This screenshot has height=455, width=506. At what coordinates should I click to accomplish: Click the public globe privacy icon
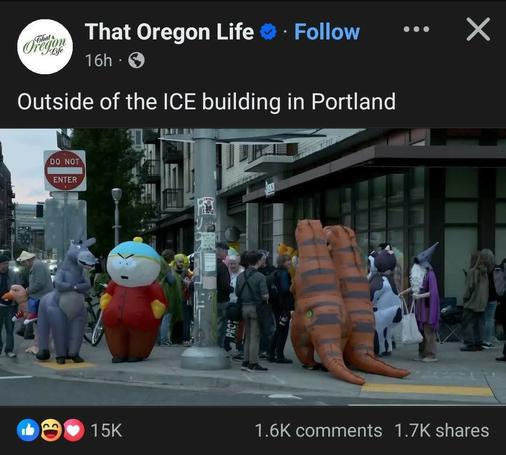coord(137,60)
